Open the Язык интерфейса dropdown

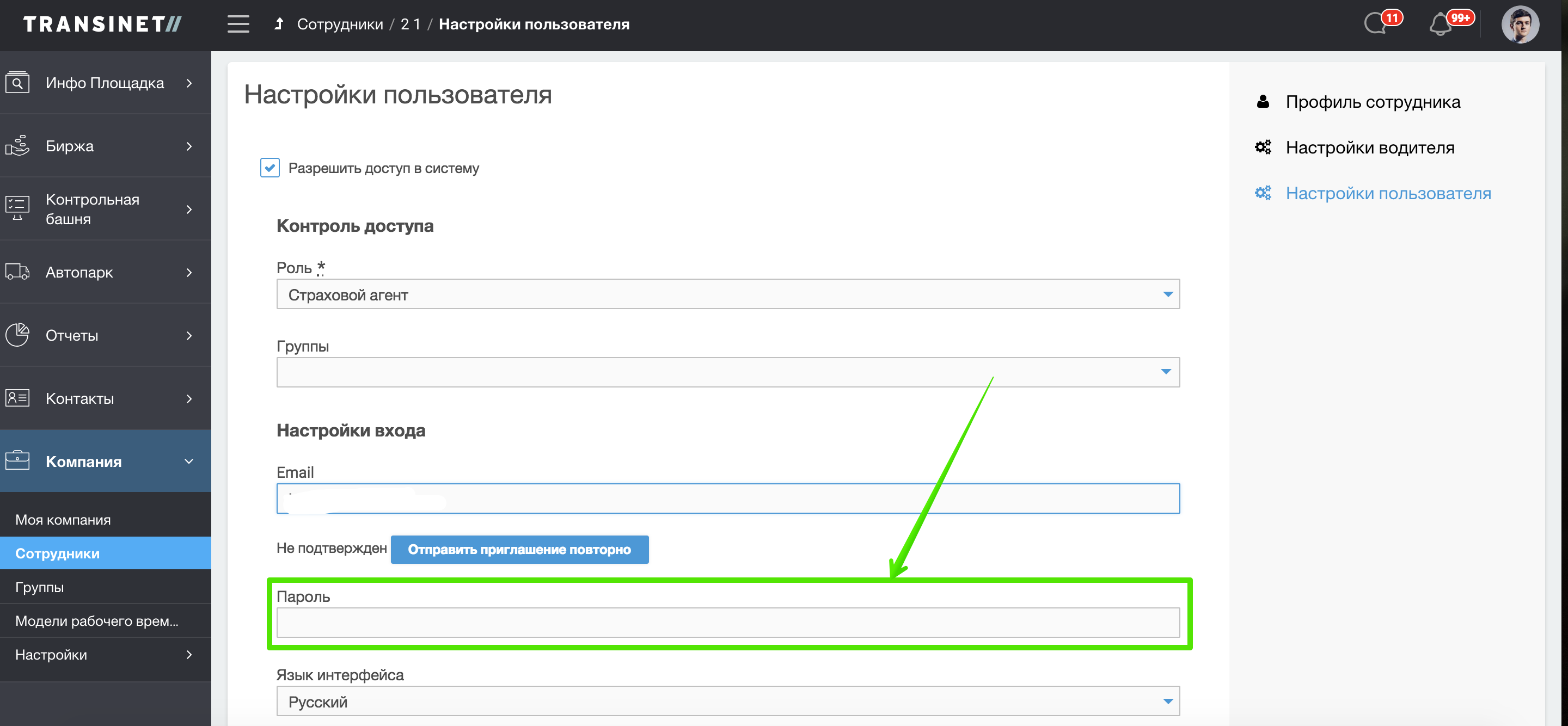pos(727,702)
